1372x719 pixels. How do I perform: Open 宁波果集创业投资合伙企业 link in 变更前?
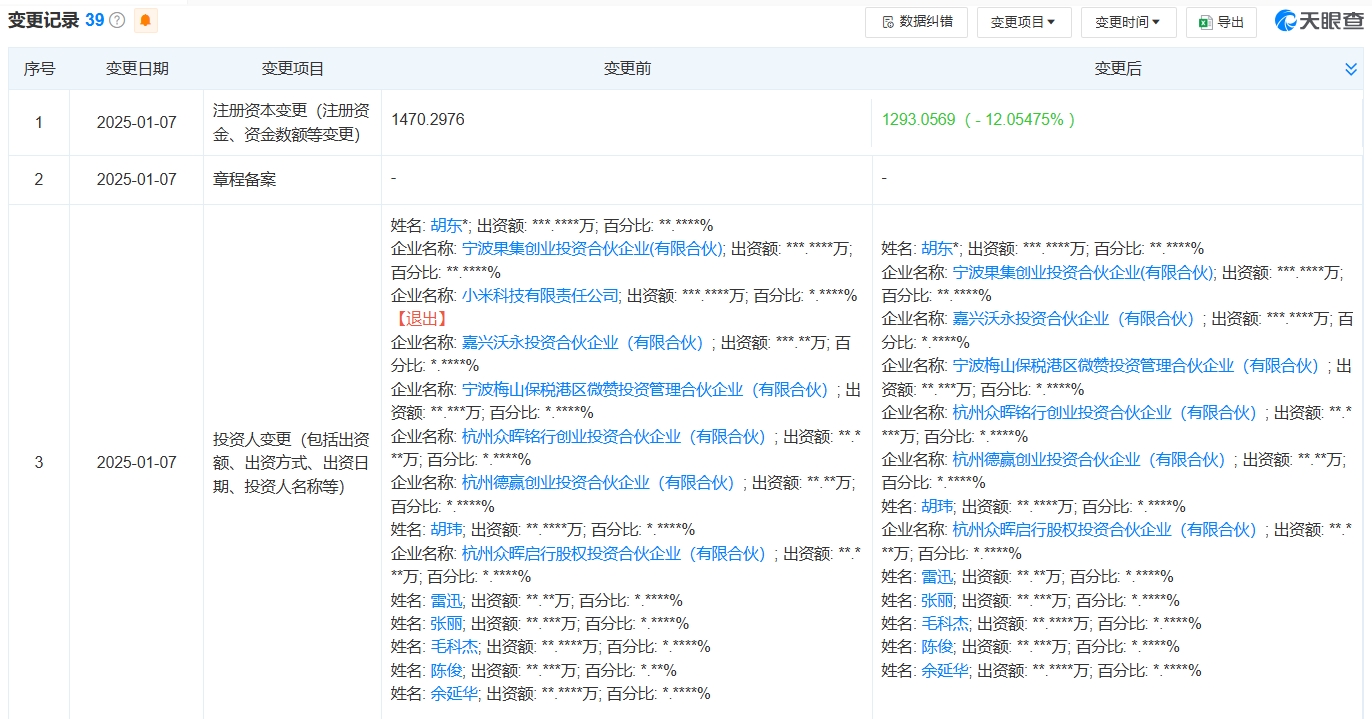click(x=592, y=248)
